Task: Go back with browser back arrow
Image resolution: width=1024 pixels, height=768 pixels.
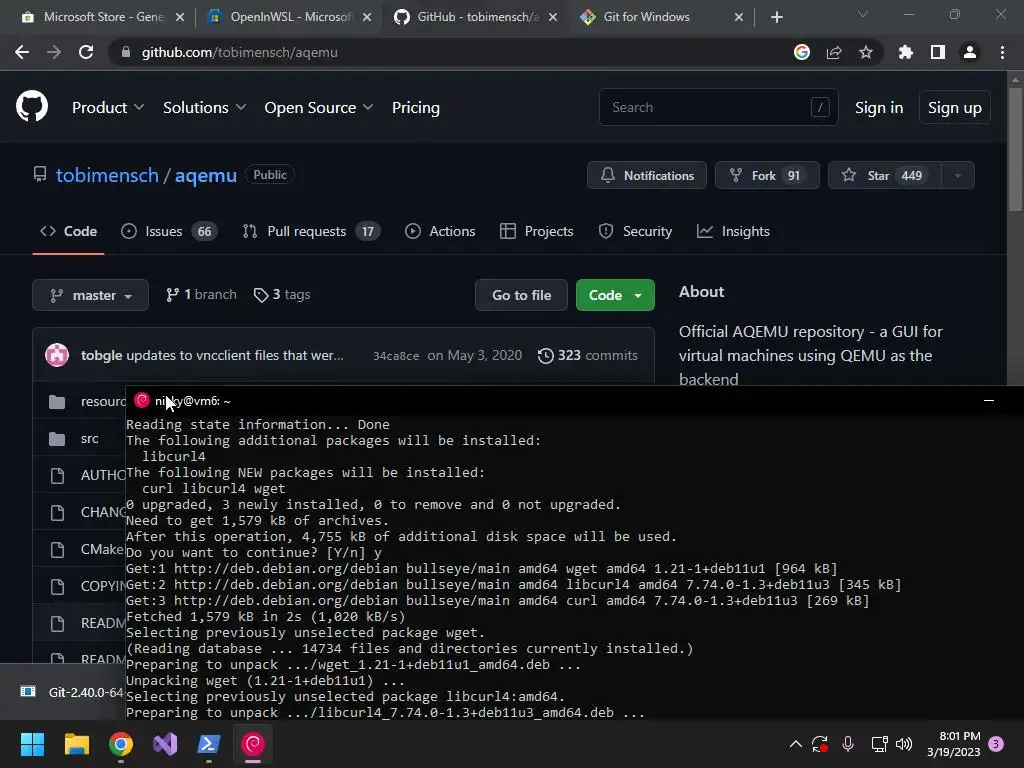Action: [22, 52]
